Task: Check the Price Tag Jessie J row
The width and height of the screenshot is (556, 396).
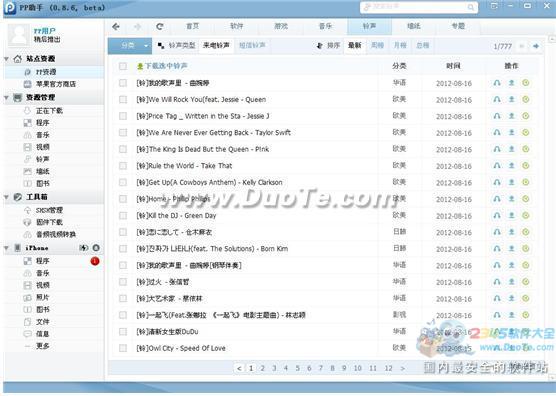Action: point(123,116)
